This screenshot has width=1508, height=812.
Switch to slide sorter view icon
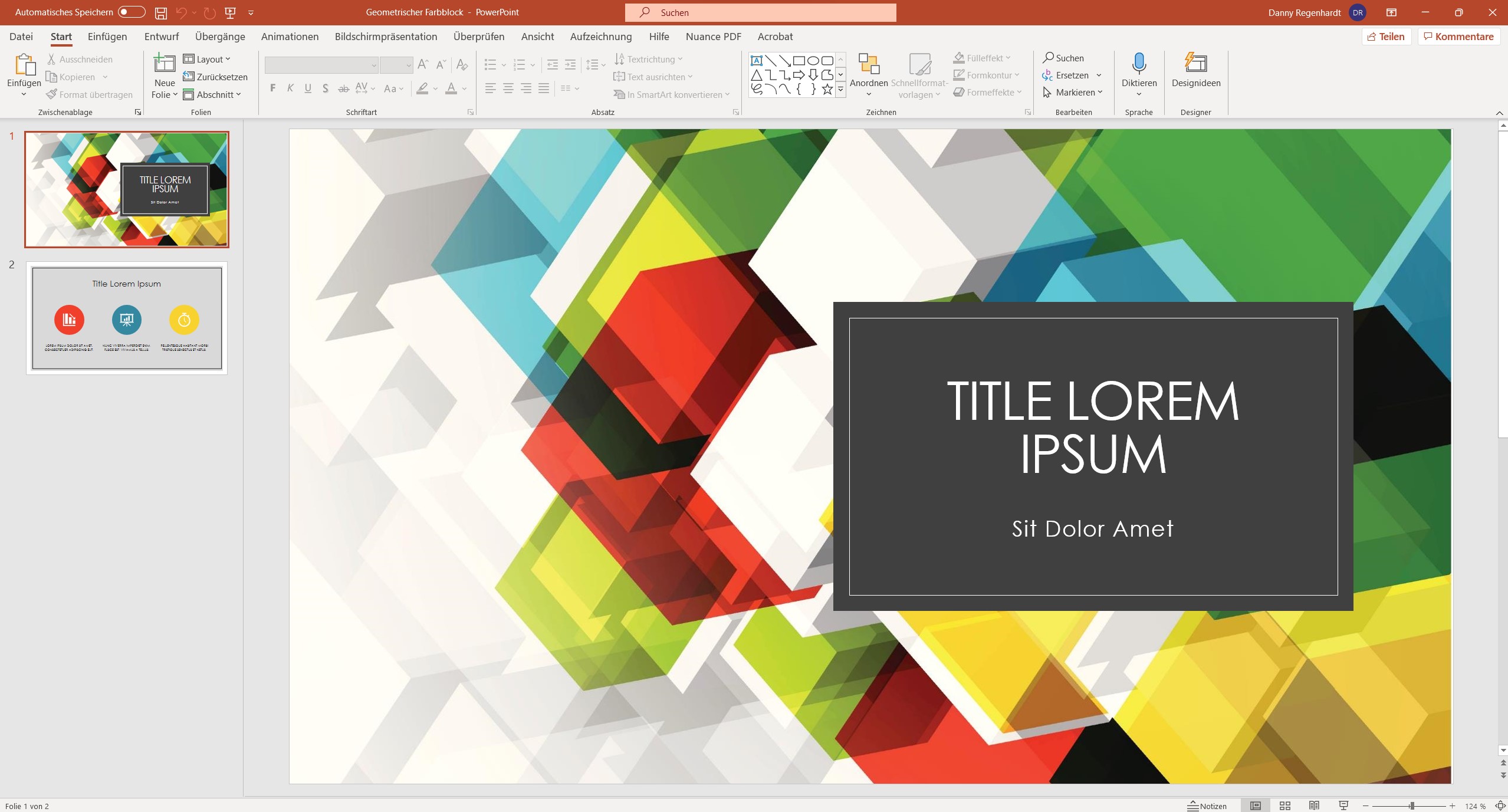click(1285, 806)
